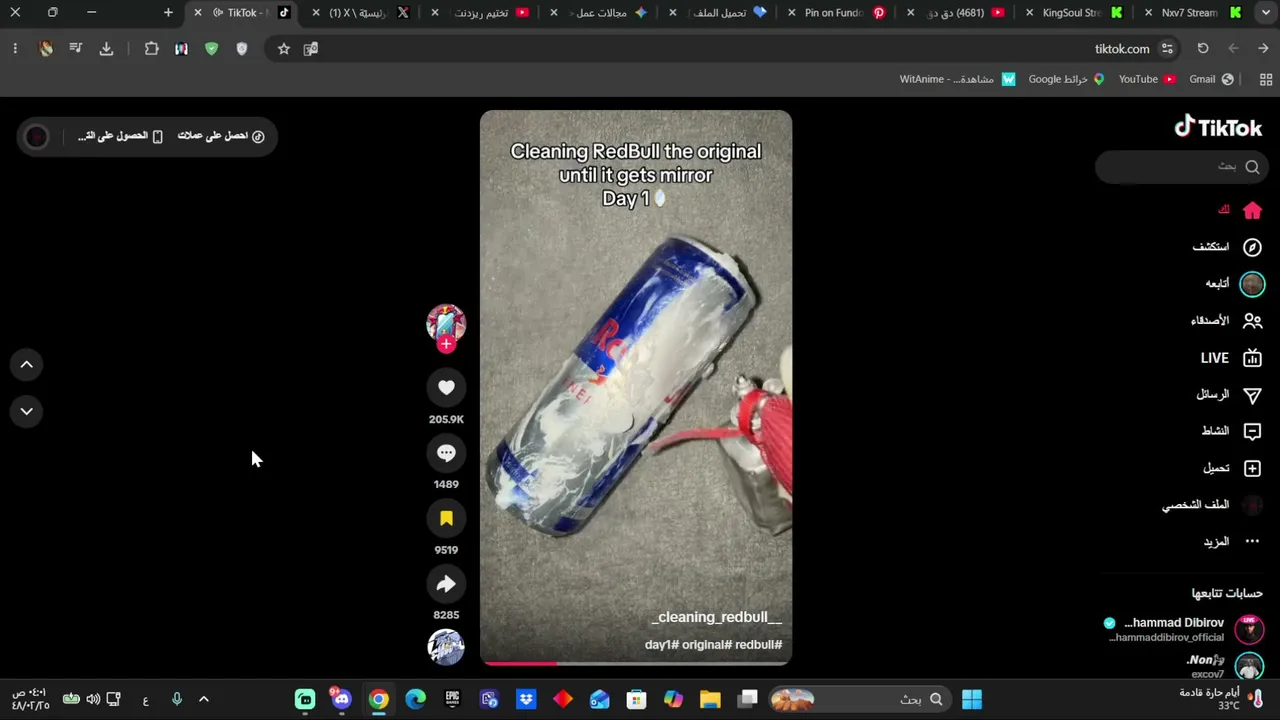Open the Upload page (تحميل)
This screenshot has height=720, width=1280.
[1232, 468]
